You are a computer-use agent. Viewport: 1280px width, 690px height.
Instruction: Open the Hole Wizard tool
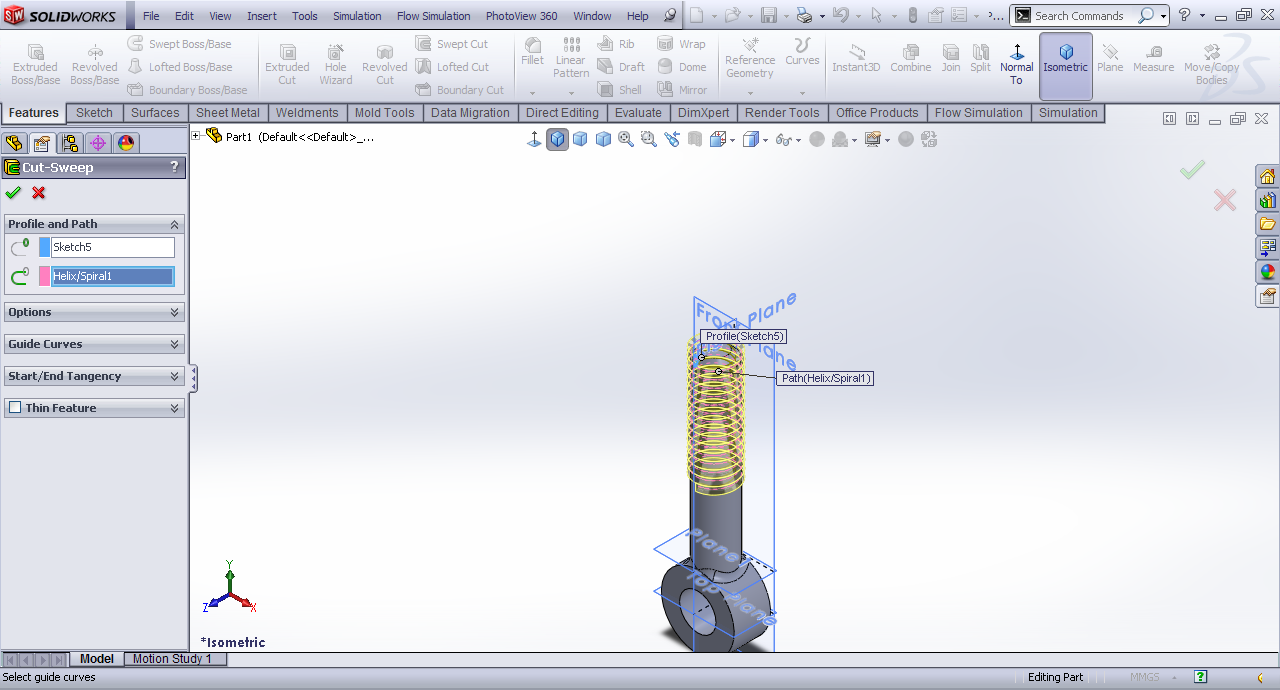click(x=335, y=65)
